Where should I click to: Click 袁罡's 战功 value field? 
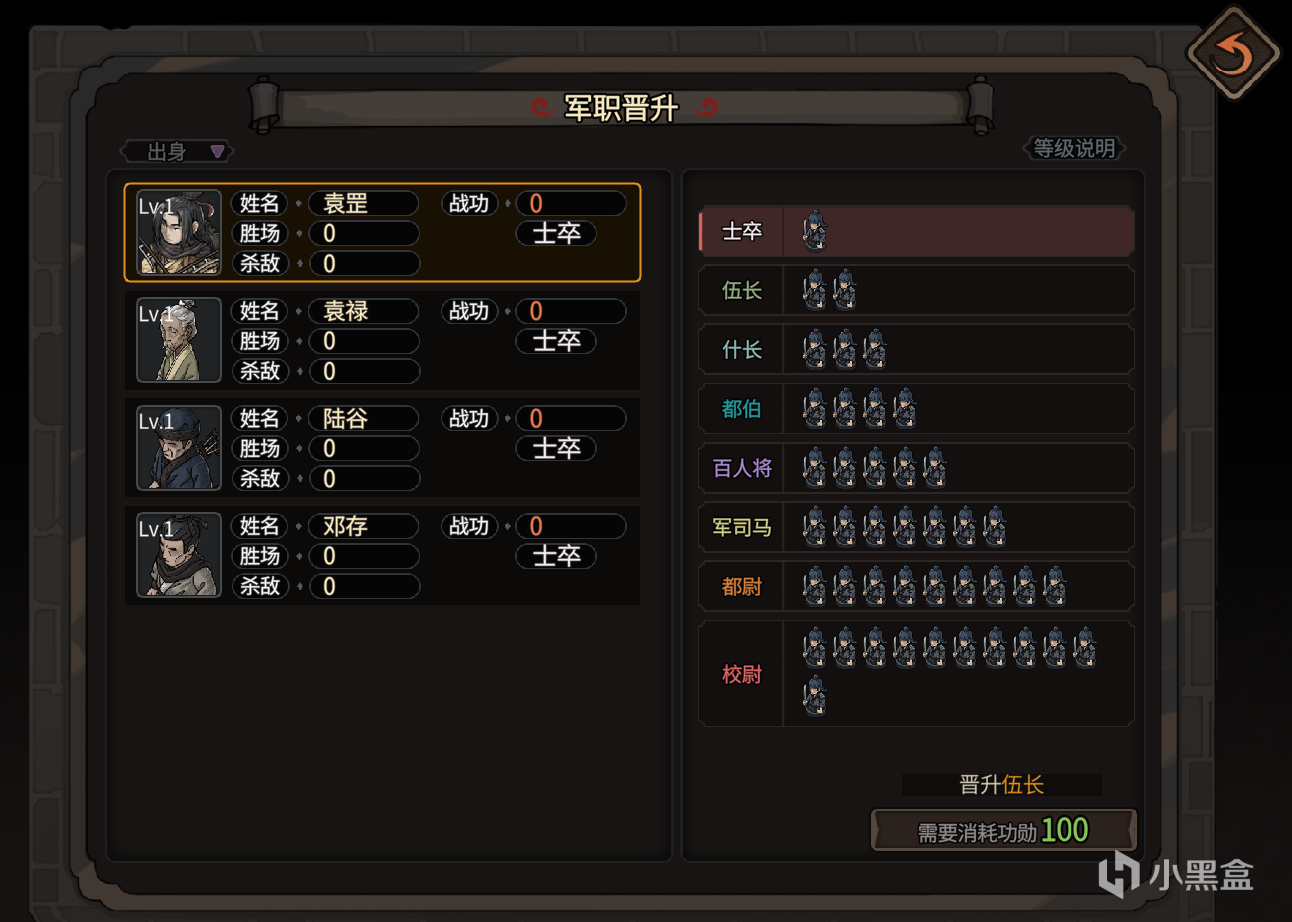pos(571,204)
